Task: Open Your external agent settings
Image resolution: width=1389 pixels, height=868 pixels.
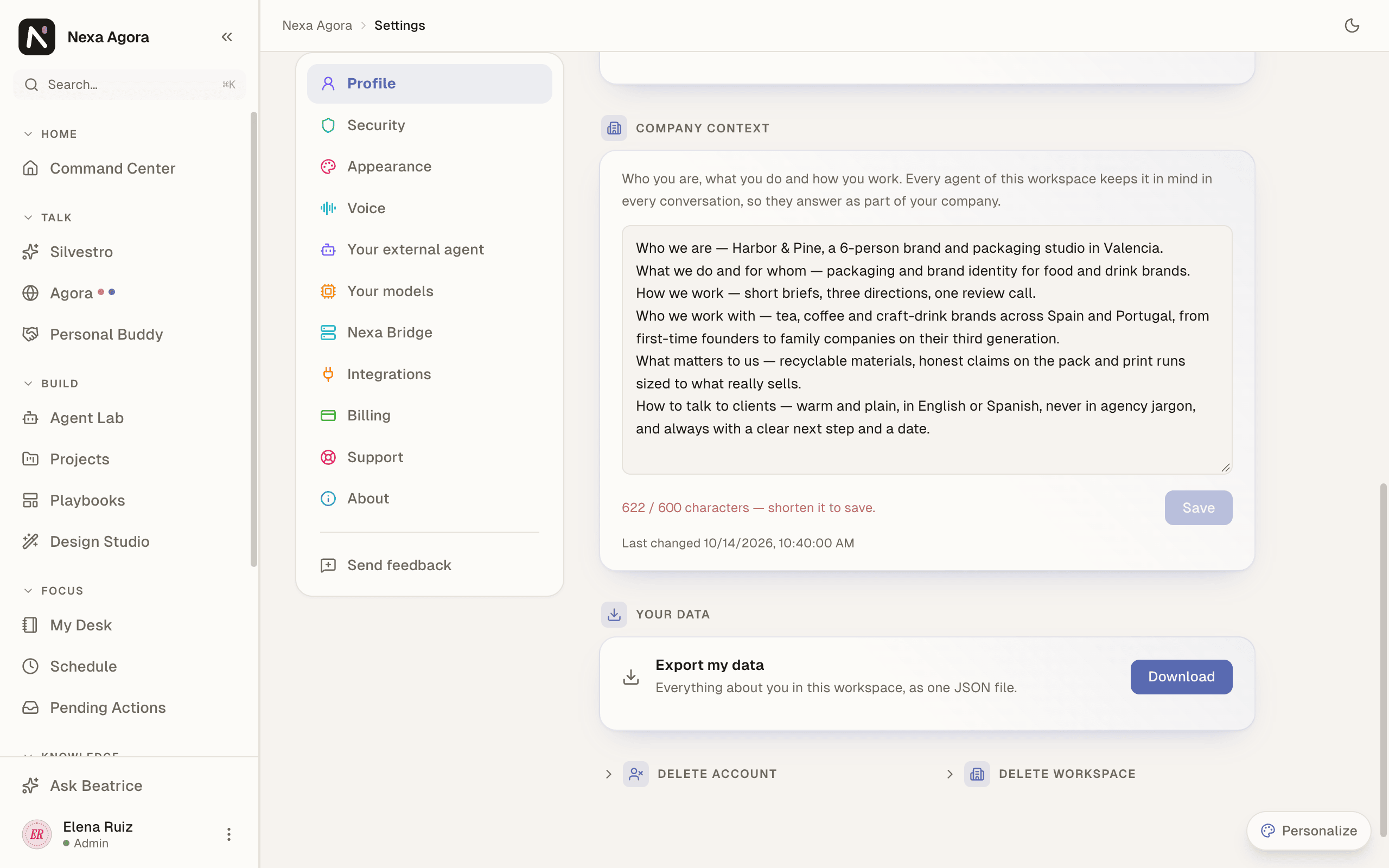Action: (429, 250)
